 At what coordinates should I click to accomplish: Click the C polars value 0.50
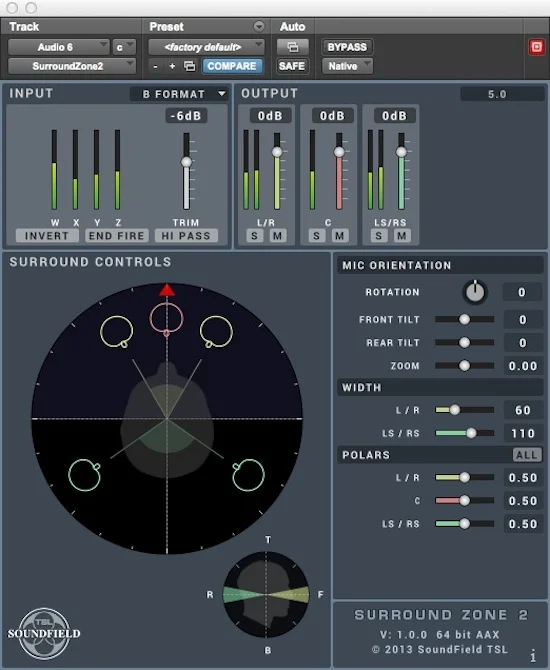click(522, 500)
